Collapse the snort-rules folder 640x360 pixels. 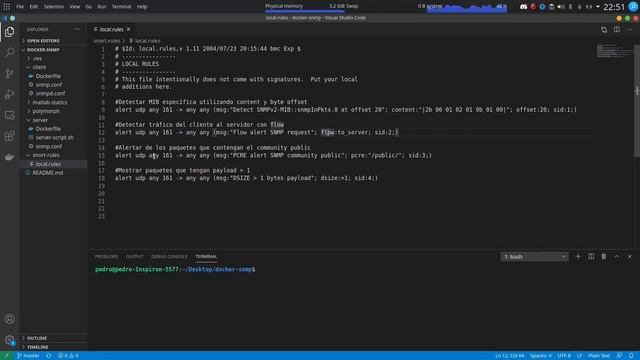pos(53,155)
